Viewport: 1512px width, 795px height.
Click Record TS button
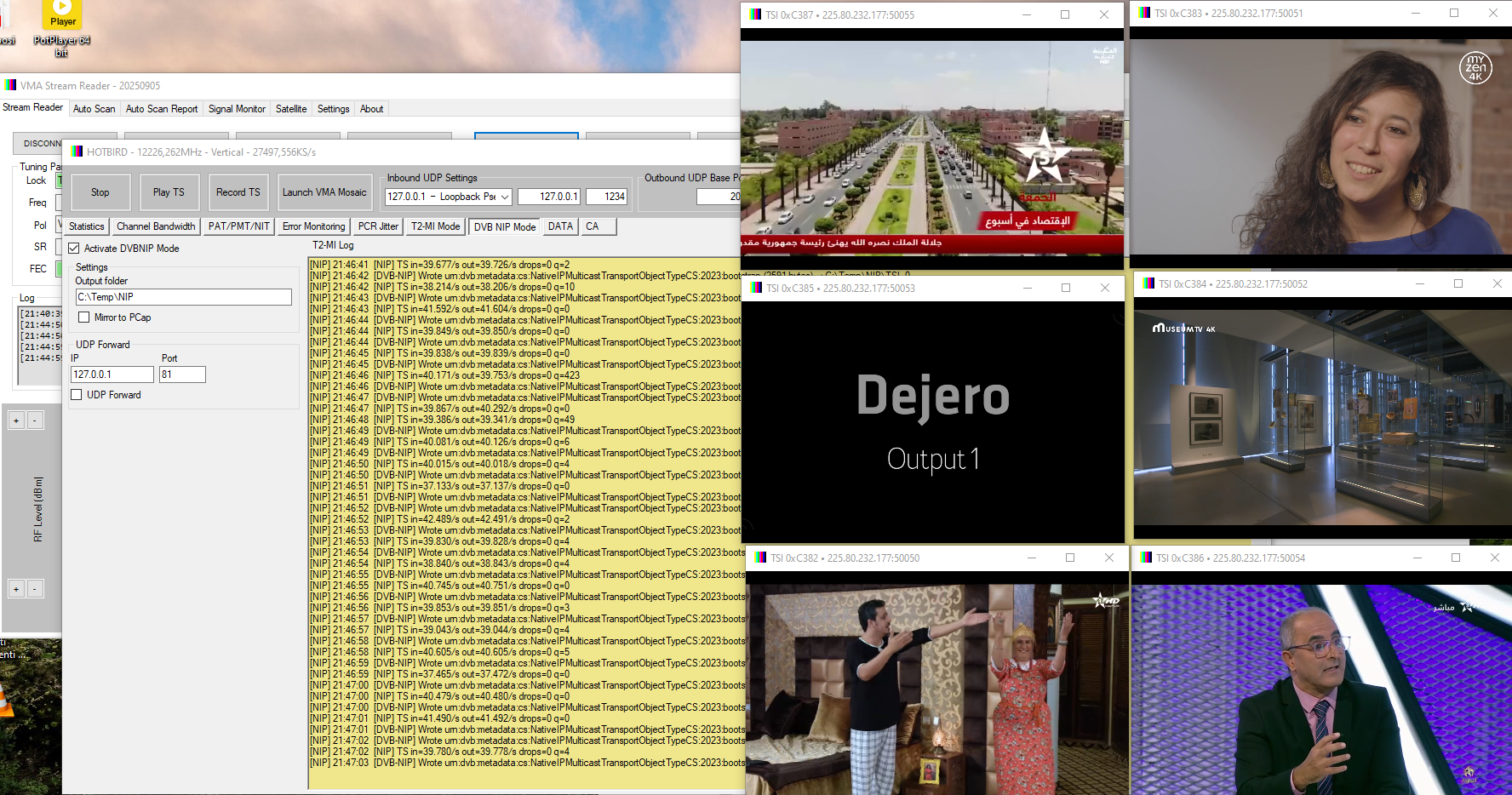(238, 192)
